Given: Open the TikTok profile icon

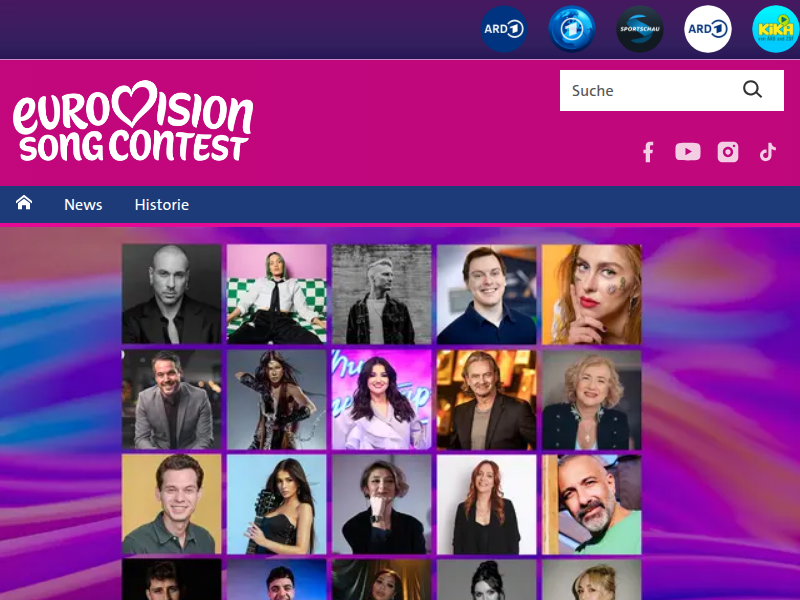Looking at the screenshot, I should tap(768, 152).
